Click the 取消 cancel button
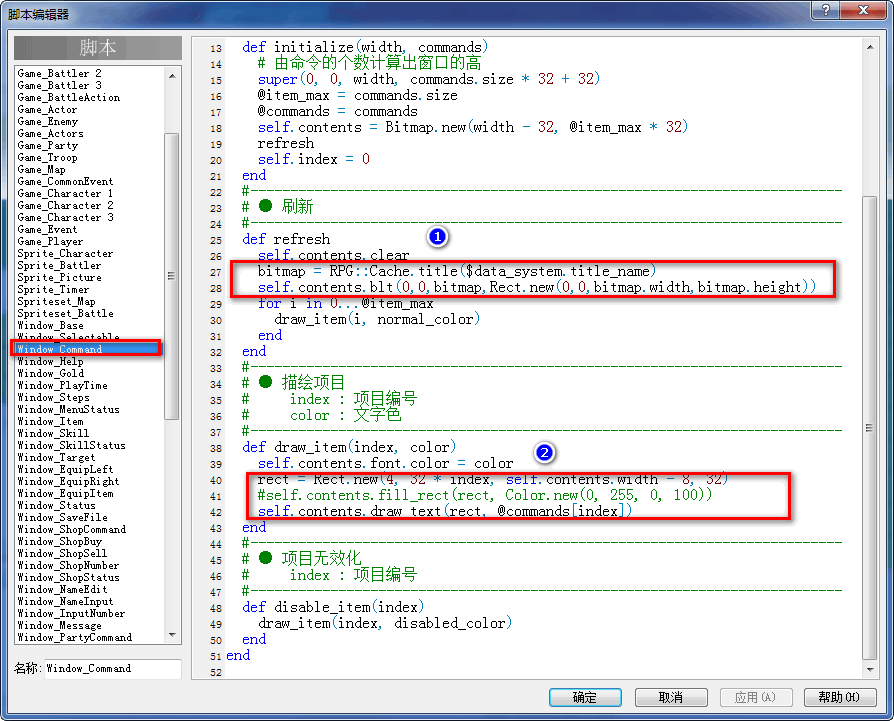894x721 pixels. pos(671,697)
